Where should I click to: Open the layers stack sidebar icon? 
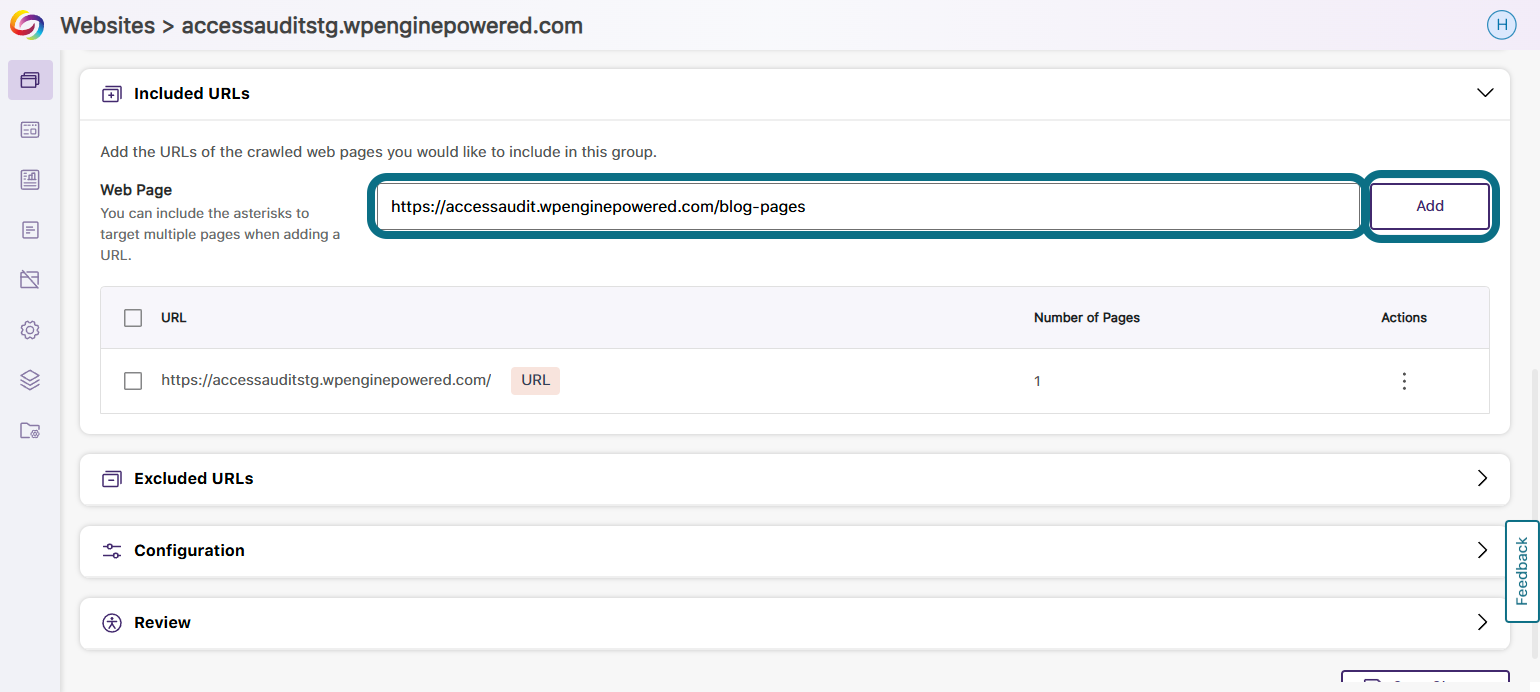tap(30, 380)
